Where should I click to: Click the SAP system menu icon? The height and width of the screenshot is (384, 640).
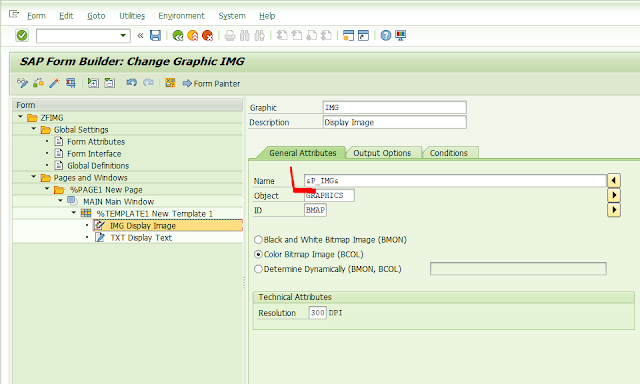(14, 15)
